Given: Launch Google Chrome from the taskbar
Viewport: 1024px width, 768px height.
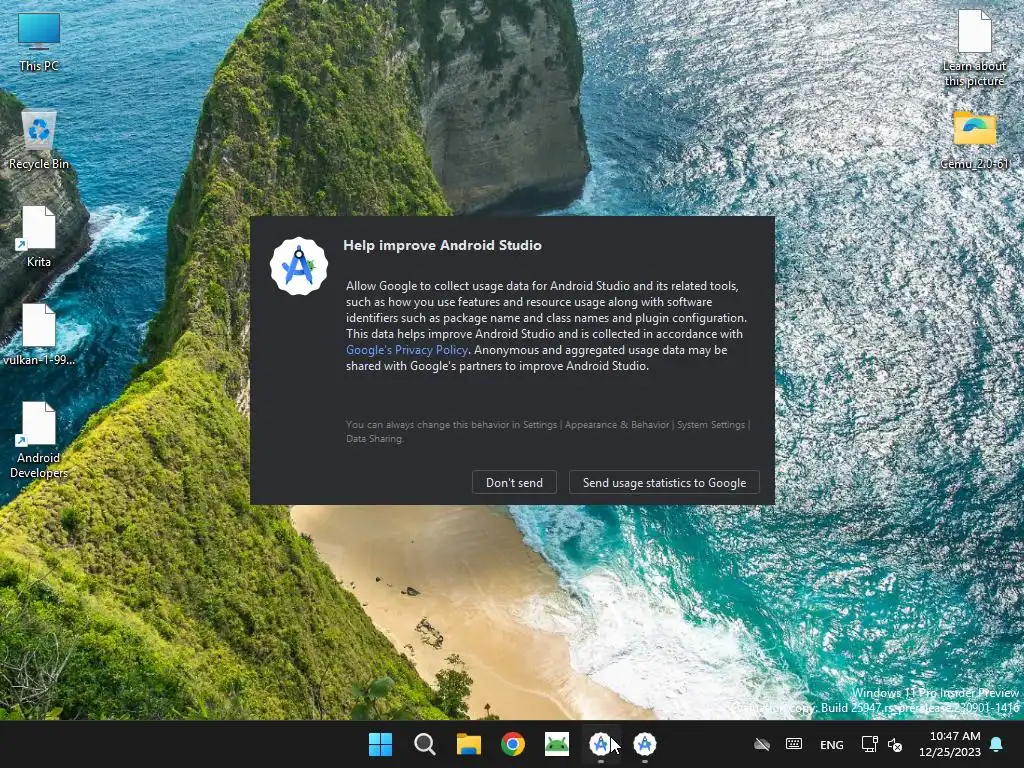Looking at the screenshot, I should [513, 744].
